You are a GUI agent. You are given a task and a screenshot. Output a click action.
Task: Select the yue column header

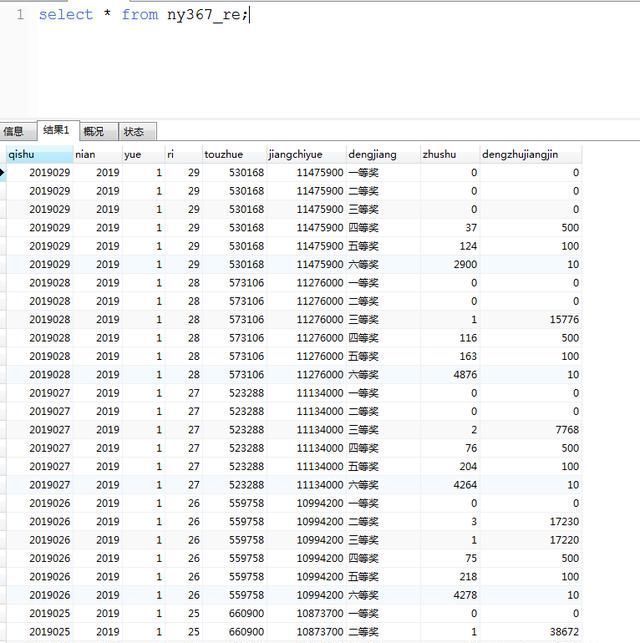point(142,154)
